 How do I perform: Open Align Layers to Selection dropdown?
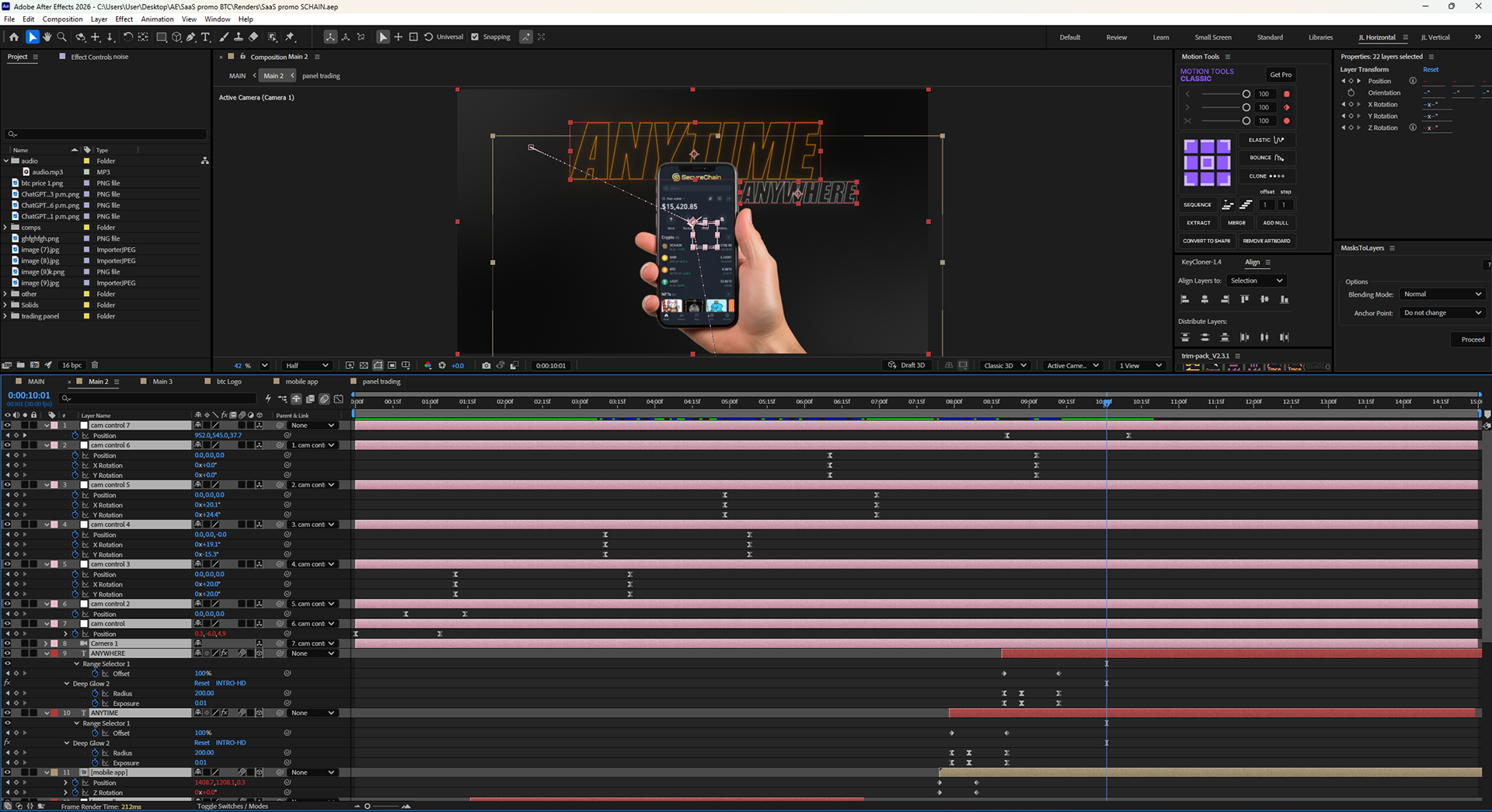click(1257, 281)
